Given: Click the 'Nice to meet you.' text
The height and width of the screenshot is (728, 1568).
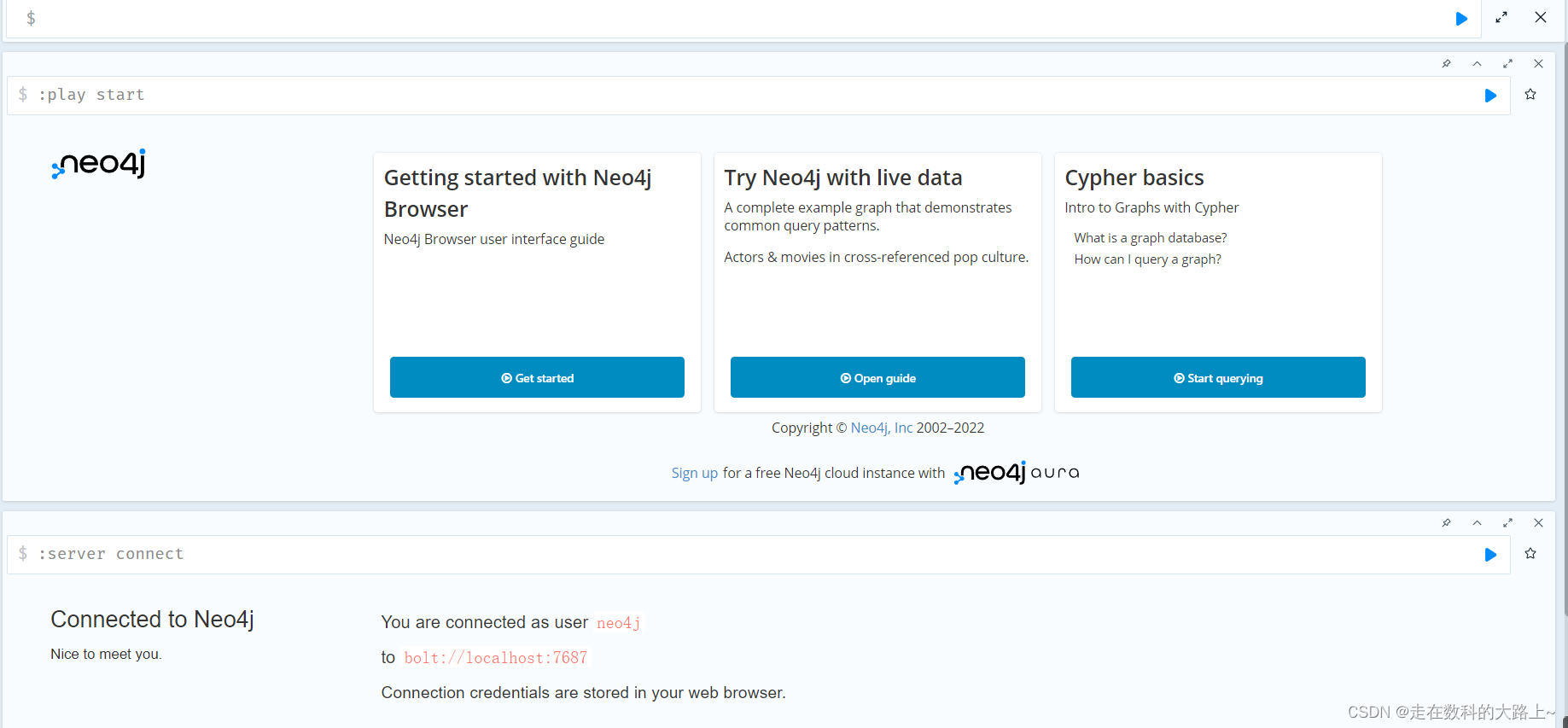Looking at the screenshot, I should point(106,654).
